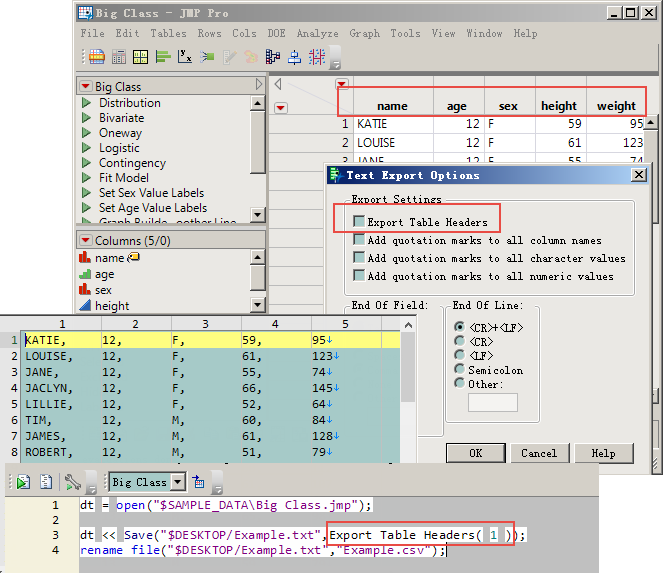Open the Analyze menu
Viewport: 663px width, 573px height.
317,33
